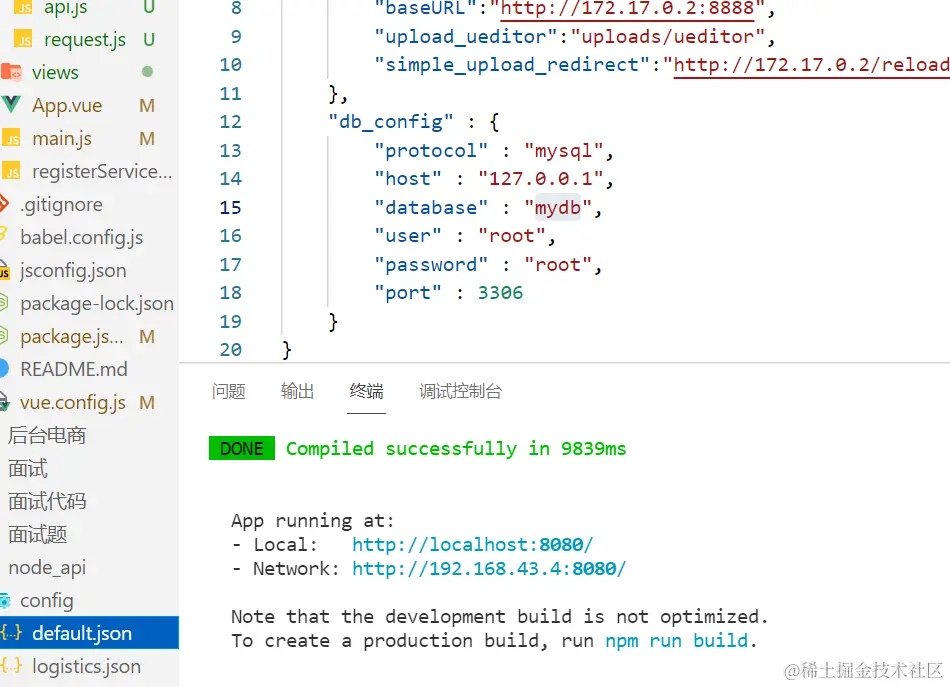The image size is (950, 687).
Task: Open logistics.json file
Action: [86, 666]
